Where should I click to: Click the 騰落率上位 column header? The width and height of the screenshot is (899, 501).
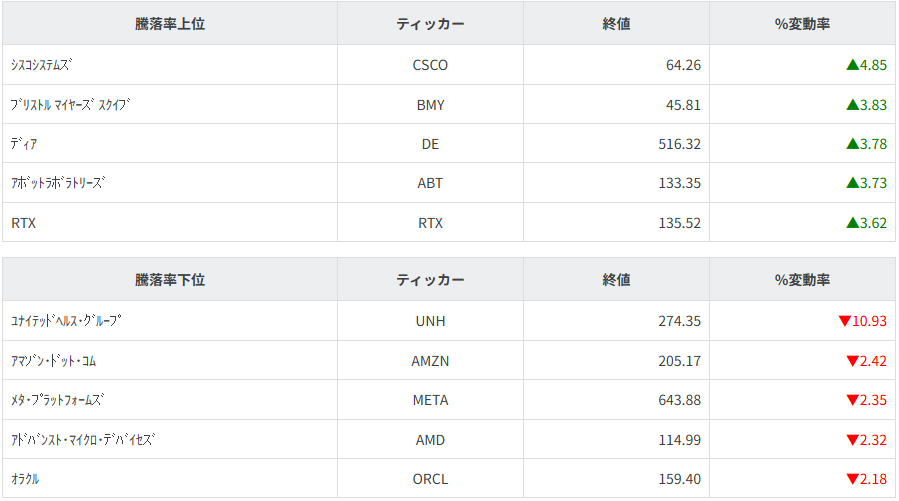click(x=170, y=24)
